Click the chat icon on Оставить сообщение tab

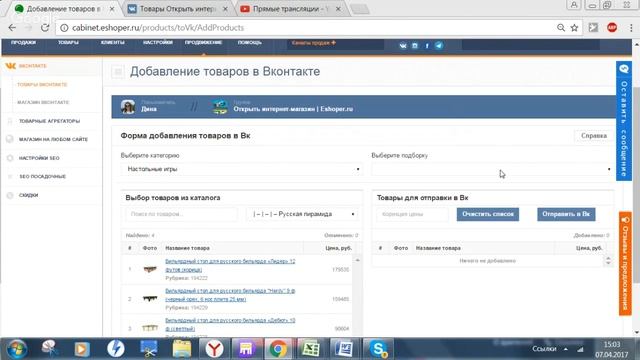pos(624,69)
